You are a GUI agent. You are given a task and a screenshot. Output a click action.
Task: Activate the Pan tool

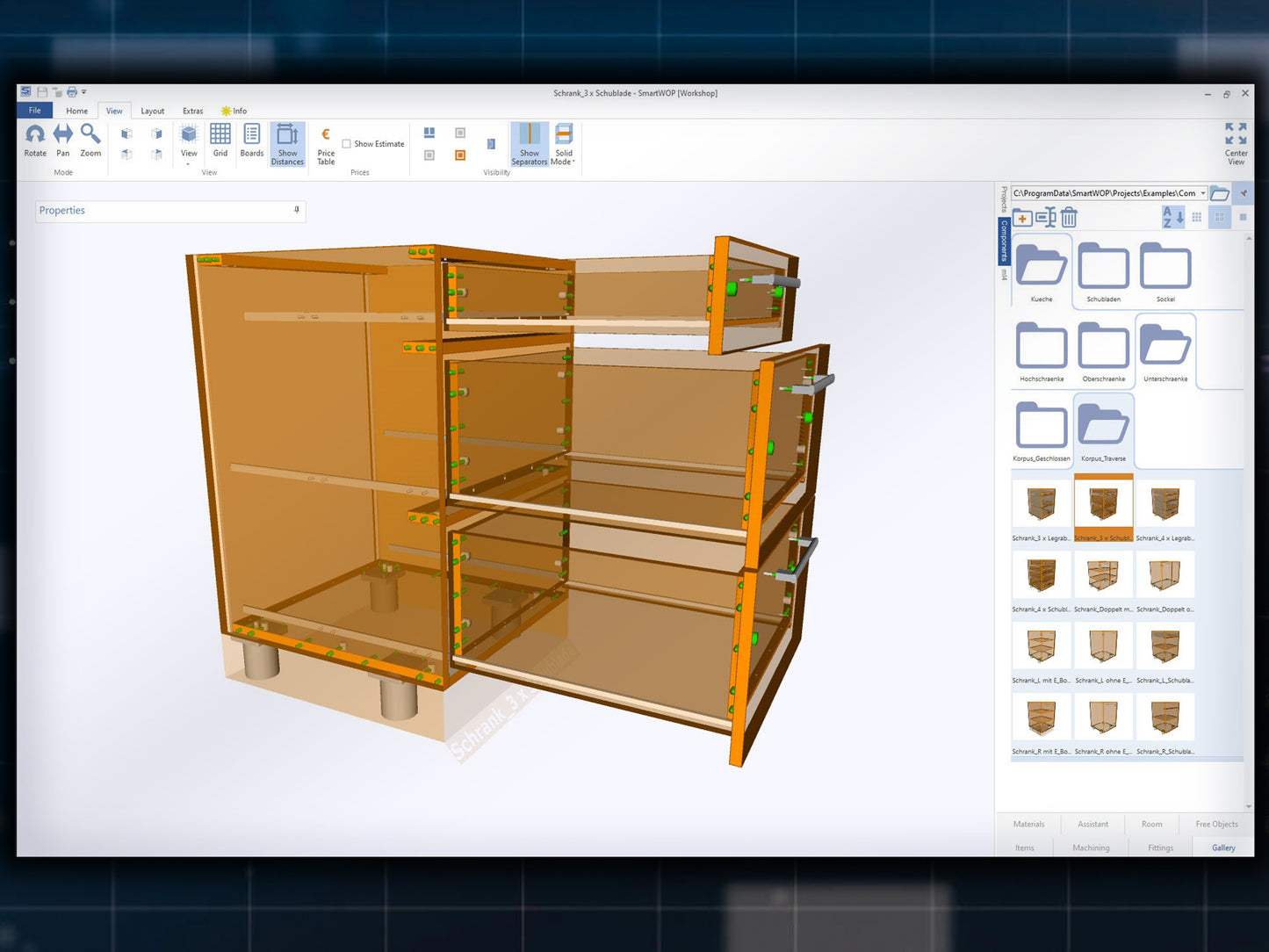(63, 141)
